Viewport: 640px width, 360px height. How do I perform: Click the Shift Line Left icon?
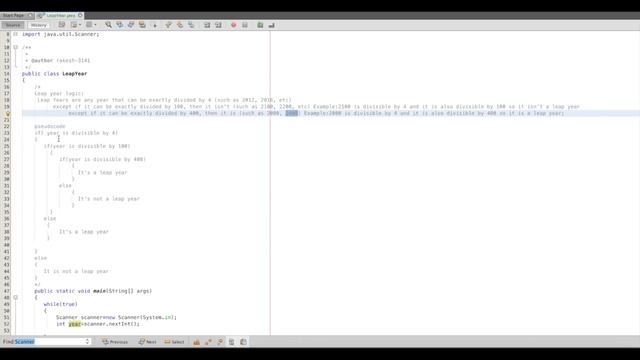pyautogui.click(x=207, y=25)
